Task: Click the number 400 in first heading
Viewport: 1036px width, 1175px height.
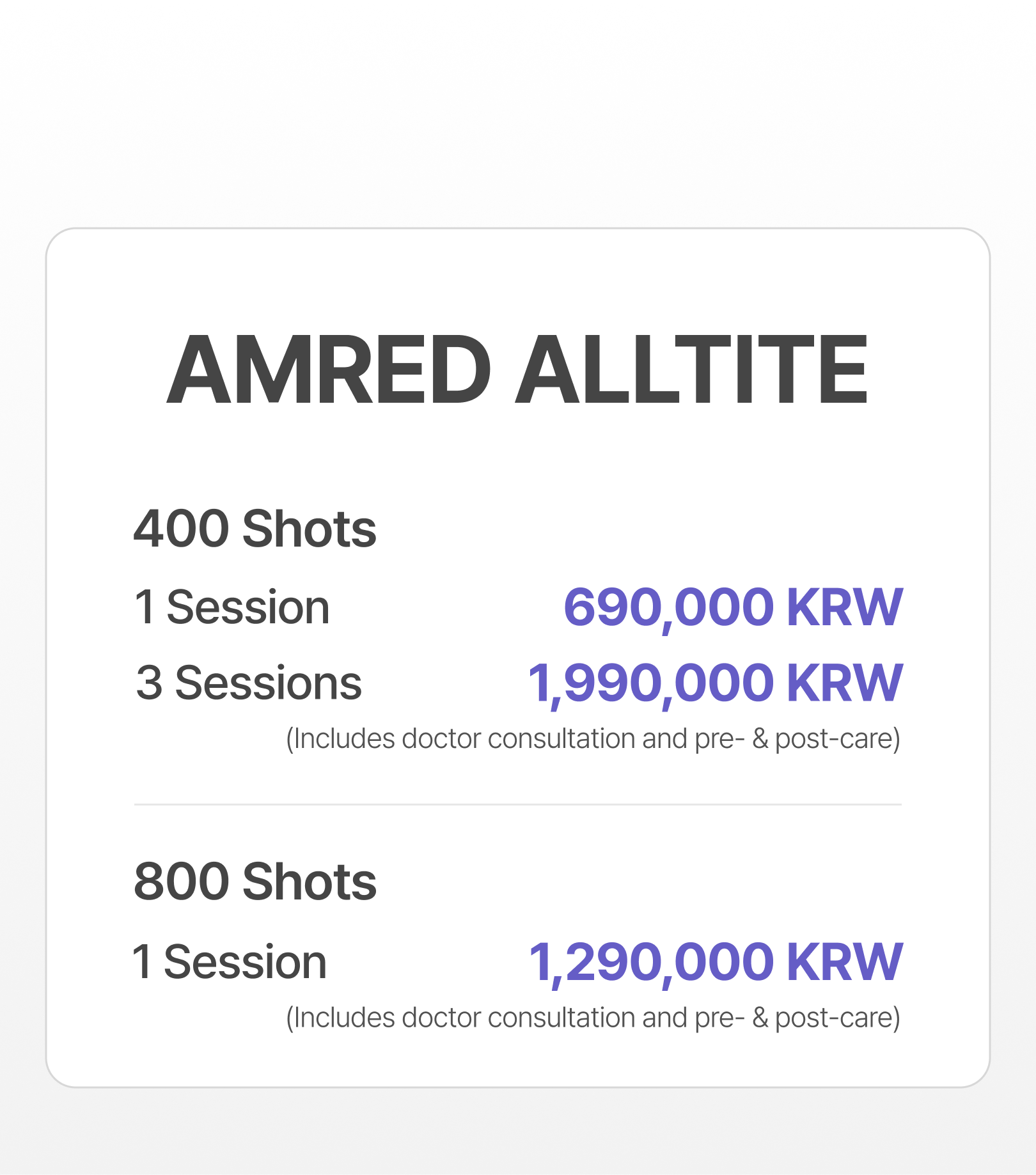Action: coord(181,529)
